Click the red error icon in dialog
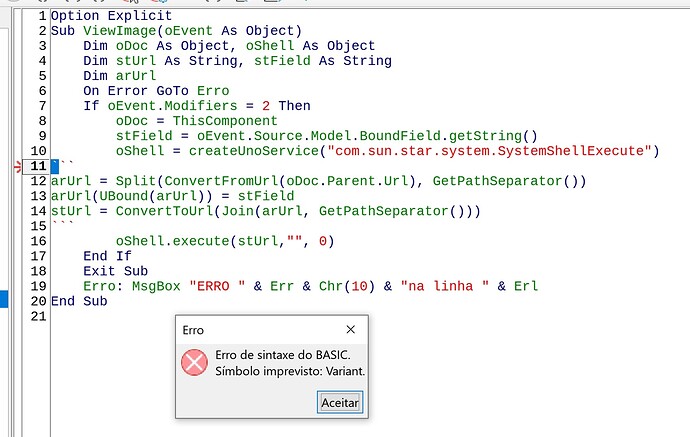This screenshot has width=690, height=437. click(x=194, y=363)
